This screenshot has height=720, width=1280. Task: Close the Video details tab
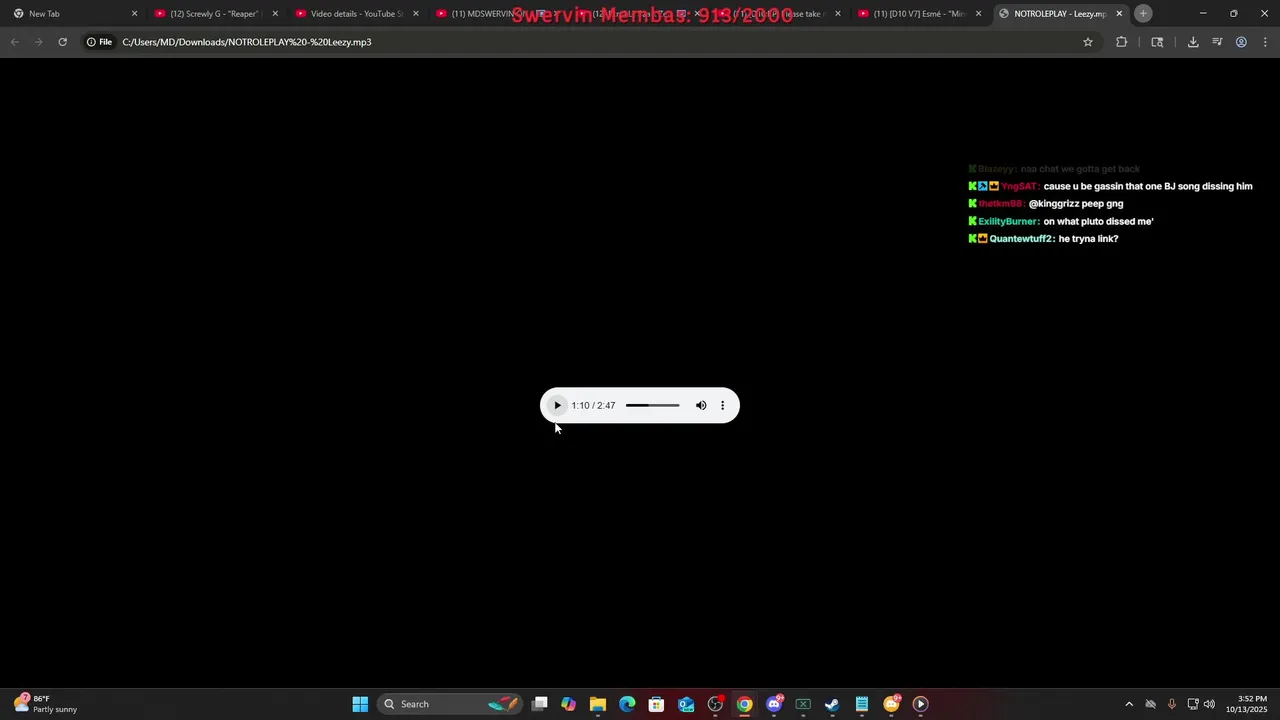(x=416, y=14)
